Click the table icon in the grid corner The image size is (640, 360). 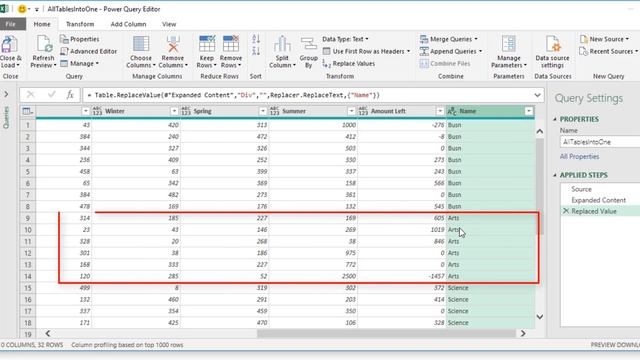point(27,111)
